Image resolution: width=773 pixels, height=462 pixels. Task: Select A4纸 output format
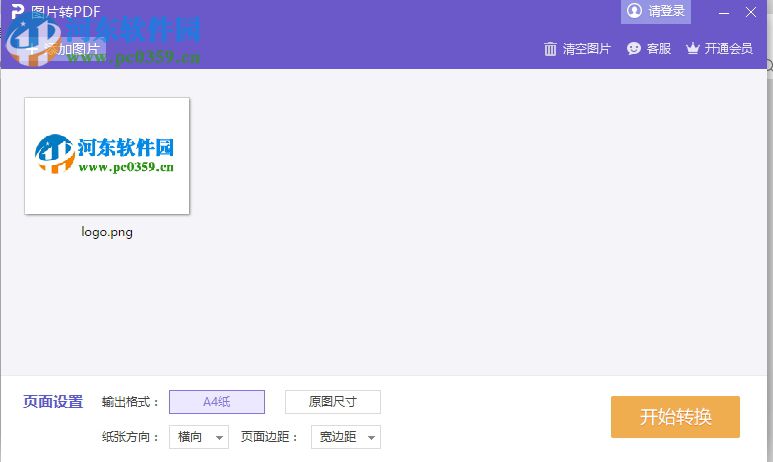point(217,402)
